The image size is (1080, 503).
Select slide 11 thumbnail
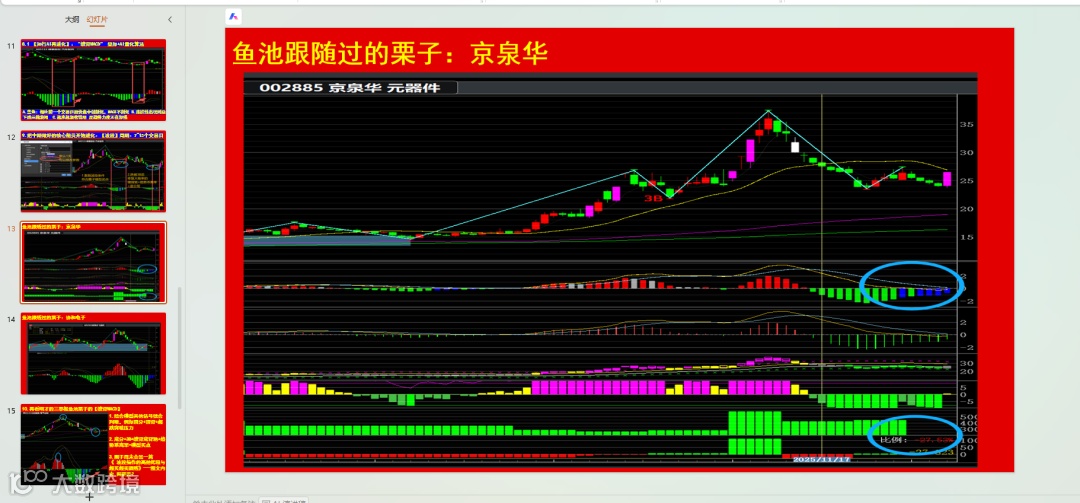click(x=93, y=80)
